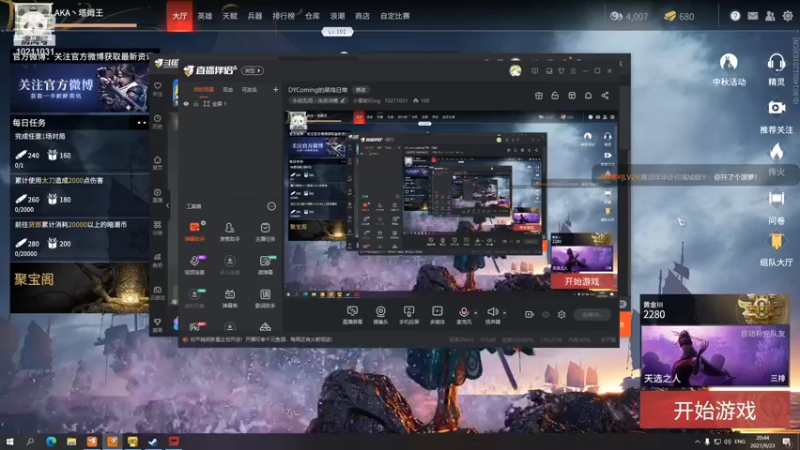Image resolution: width=800 pixels, height=450 pixels.
Task: Click the start-streaming button beside the gear icon
Action: pyautogui.click(x=592, y=314)
